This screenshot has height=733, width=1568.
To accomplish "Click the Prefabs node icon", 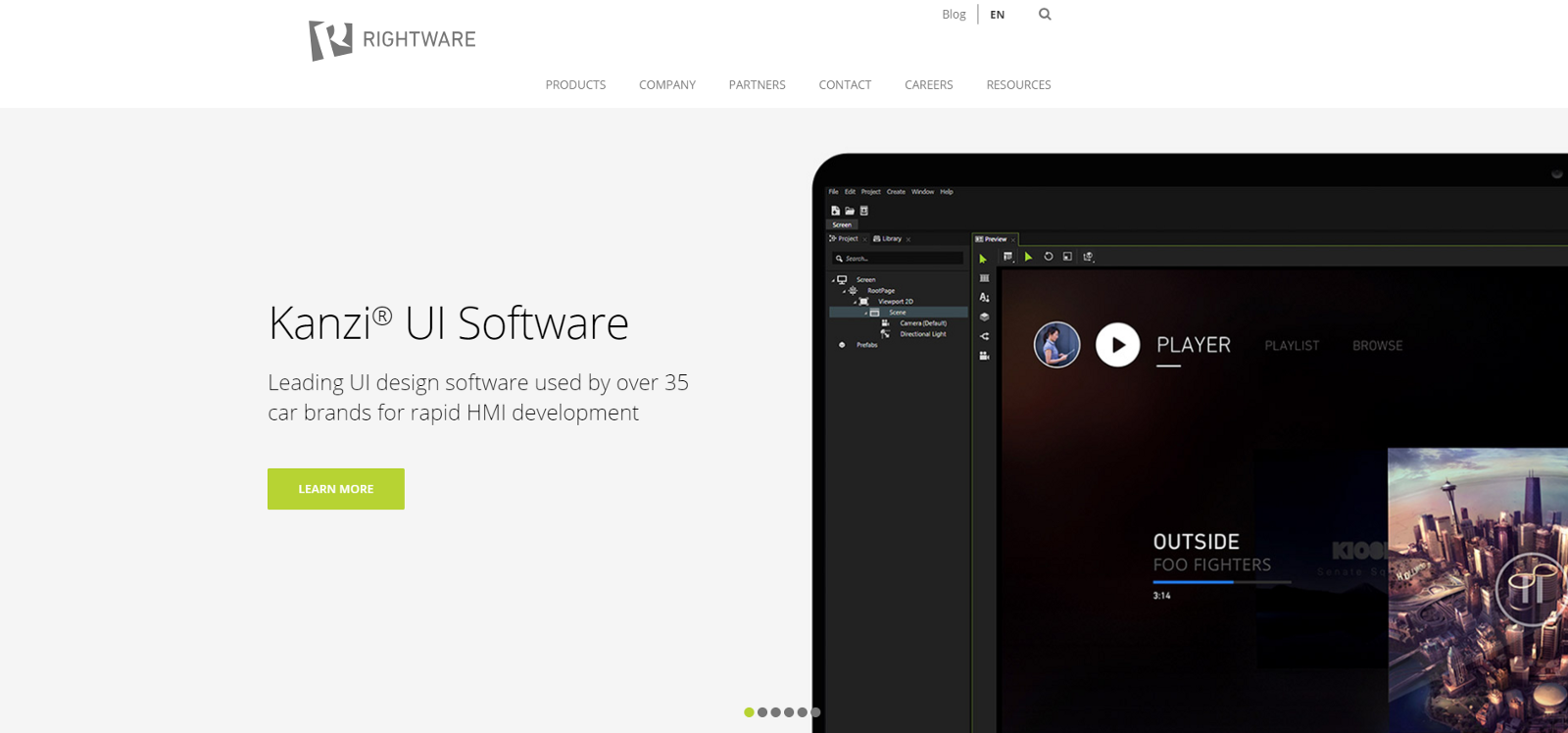I will point(842,345).
